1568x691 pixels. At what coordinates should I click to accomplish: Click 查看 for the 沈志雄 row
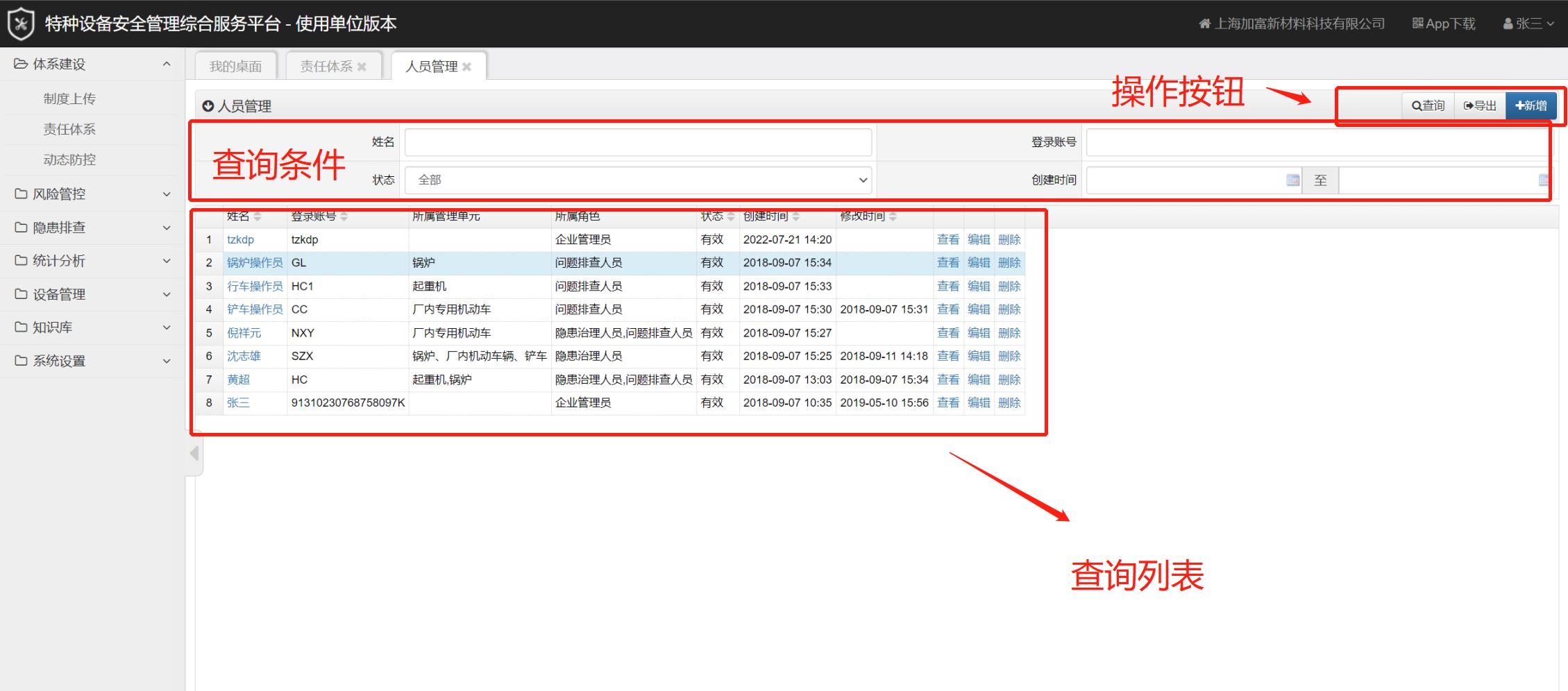948,356
